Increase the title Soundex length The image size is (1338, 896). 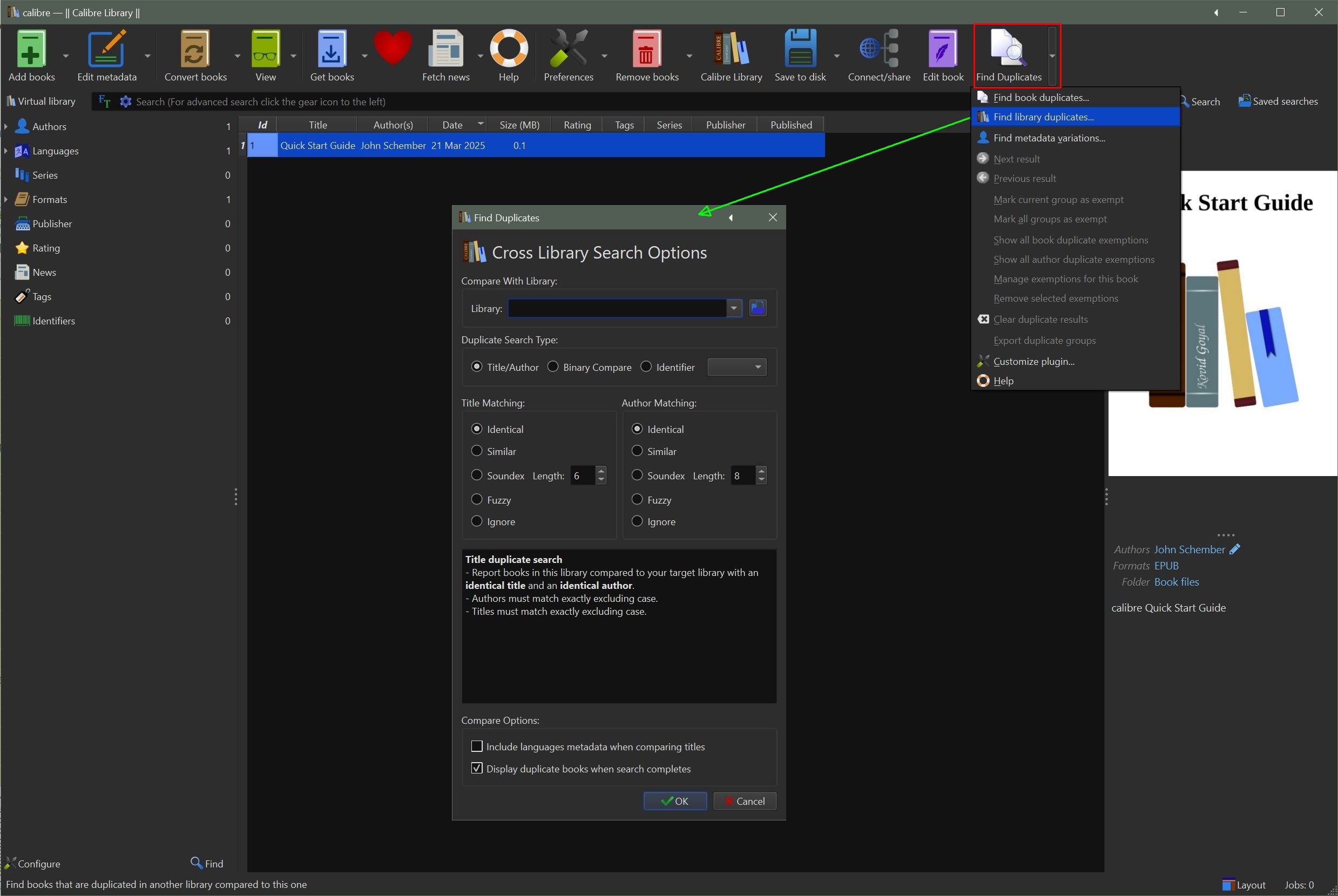tap(601, 471)
